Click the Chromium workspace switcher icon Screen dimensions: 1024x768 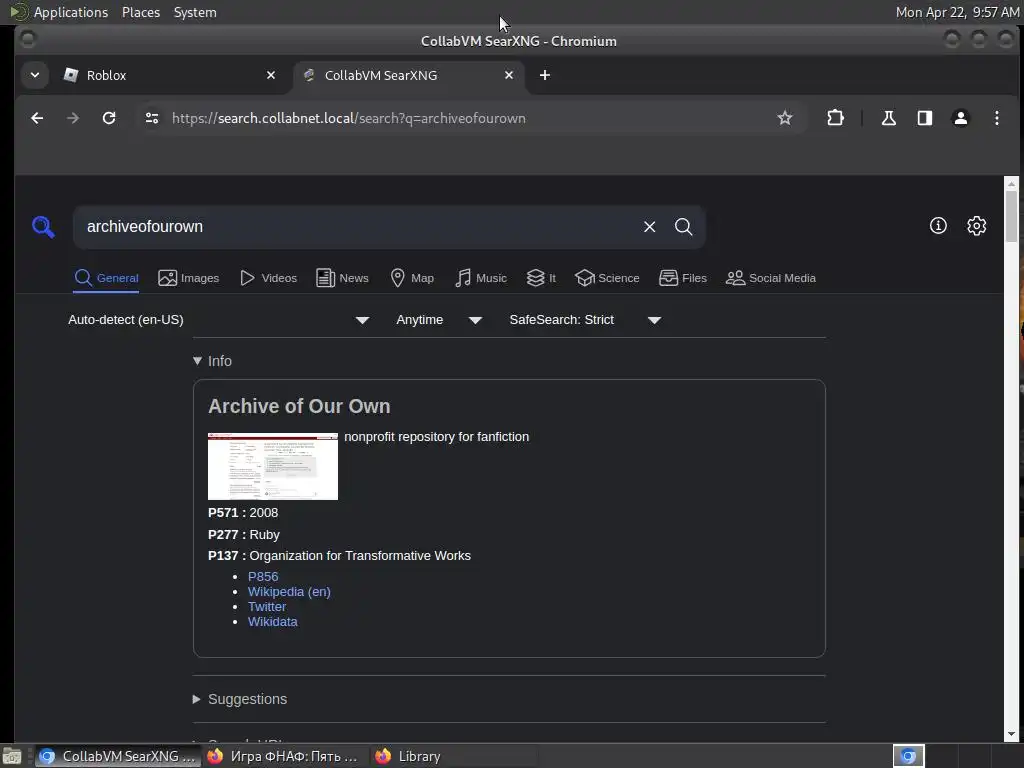[908, 756]
